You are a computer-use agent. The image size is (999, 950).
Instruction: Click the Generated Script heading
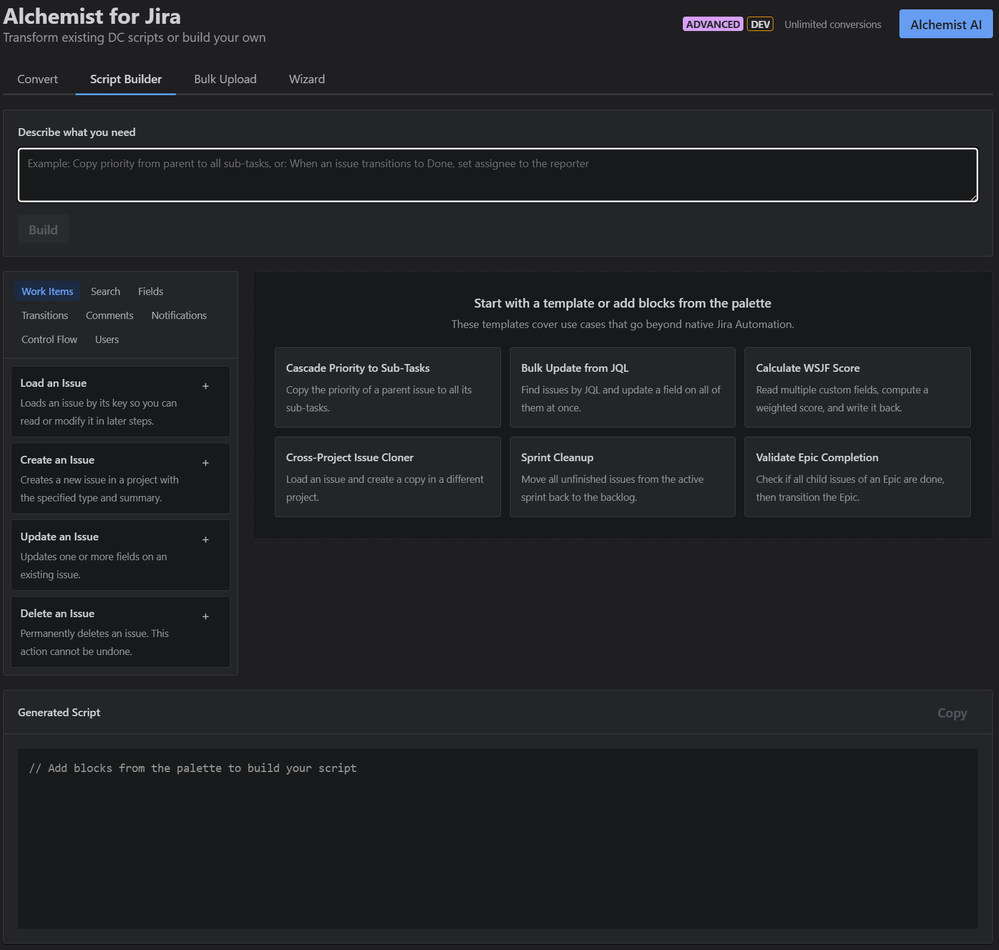pos(59,712)
